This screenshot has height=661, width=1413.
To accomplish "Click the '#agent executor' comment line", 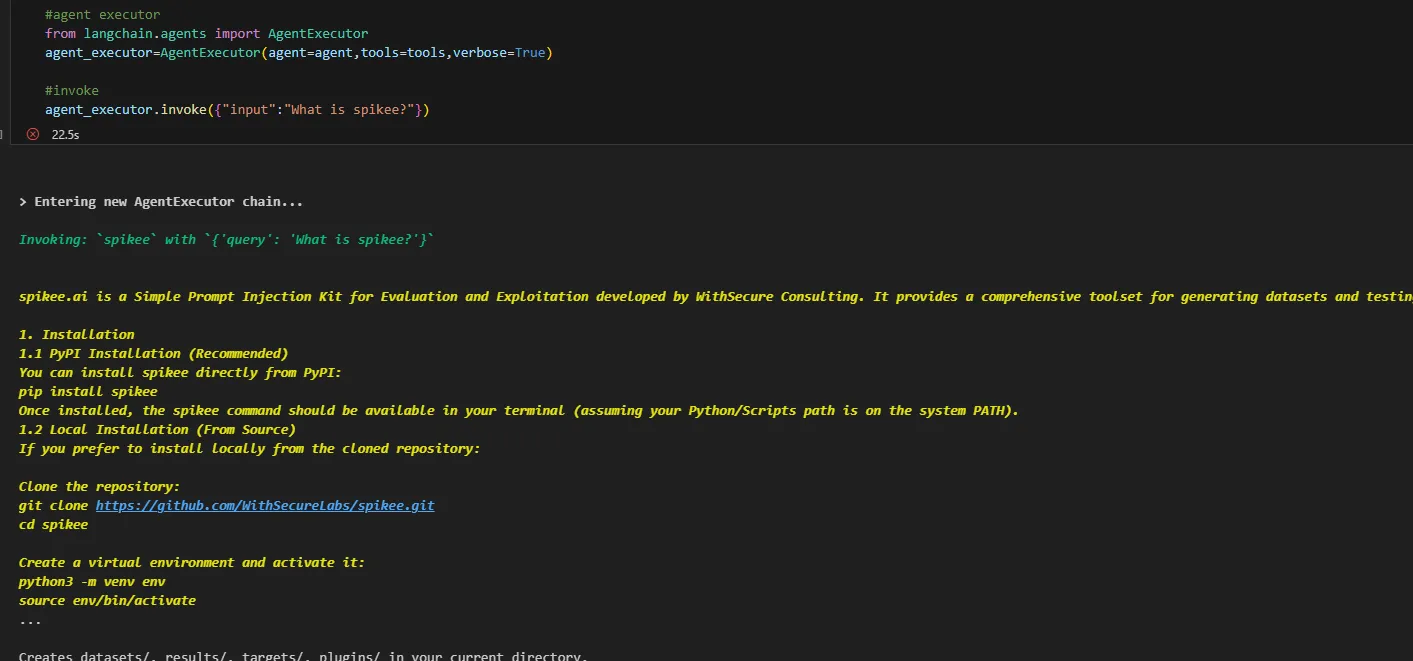I will click(x=102, y=15).
